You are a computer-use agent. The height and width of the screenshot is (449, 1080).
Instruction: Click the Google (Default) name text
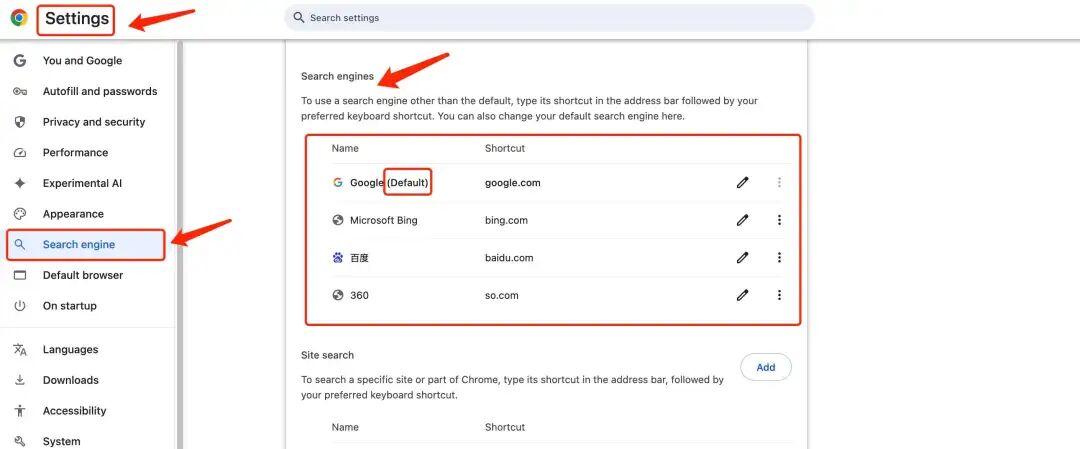coord(389,183)
